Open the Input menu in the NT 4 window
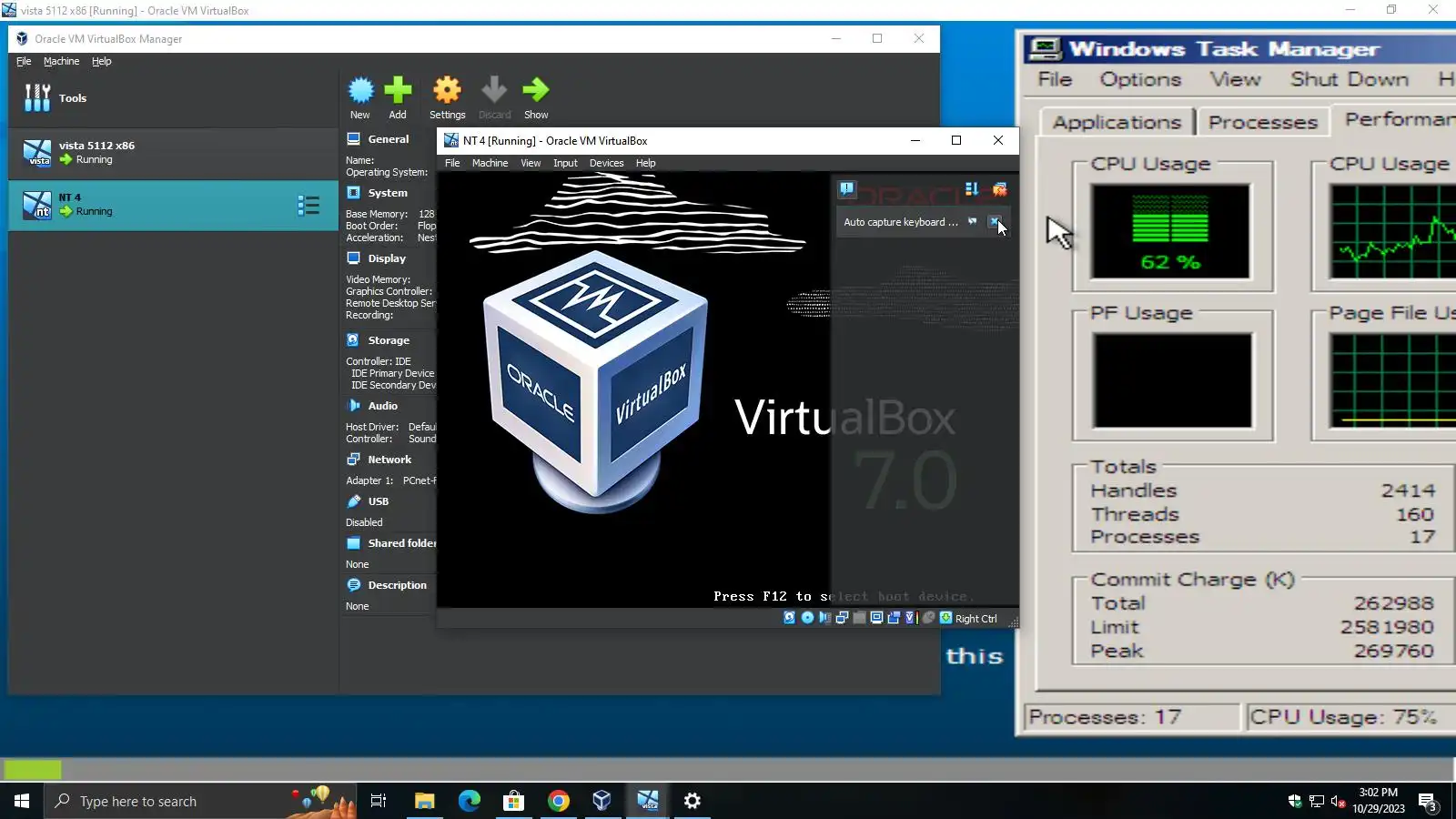The image size is (1456, 819). click(565, 163)
